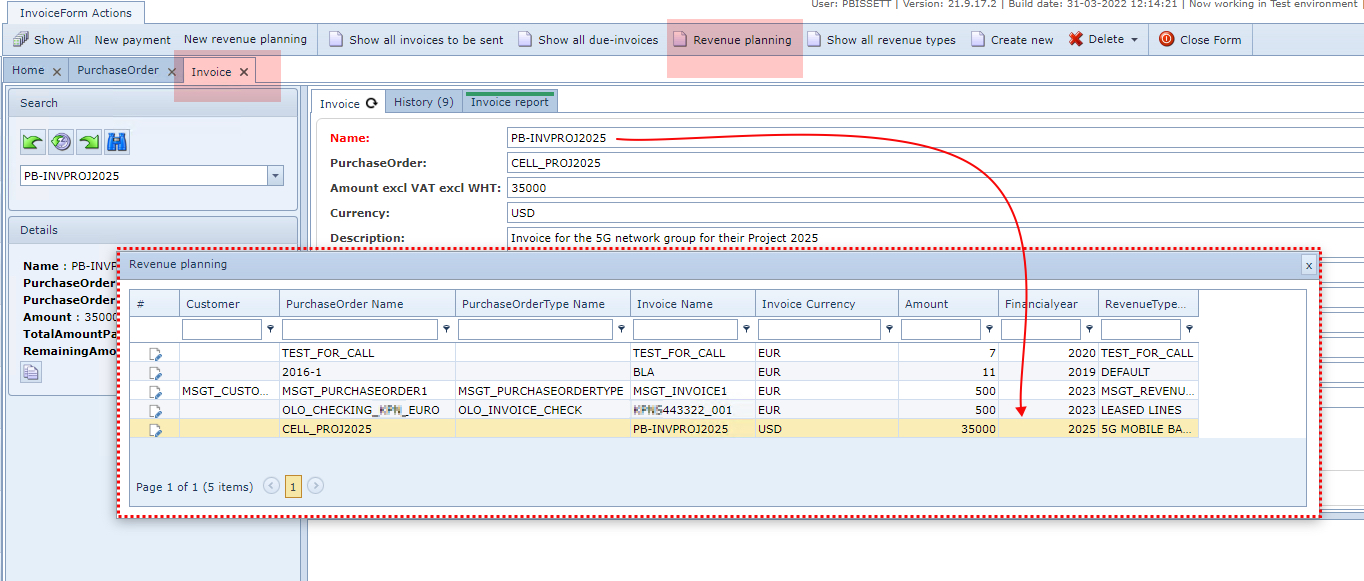Viewport: 1364px width, 581px height.
Task: Click the PurchaseOrder Name filter input field
Action: [360, 329]
